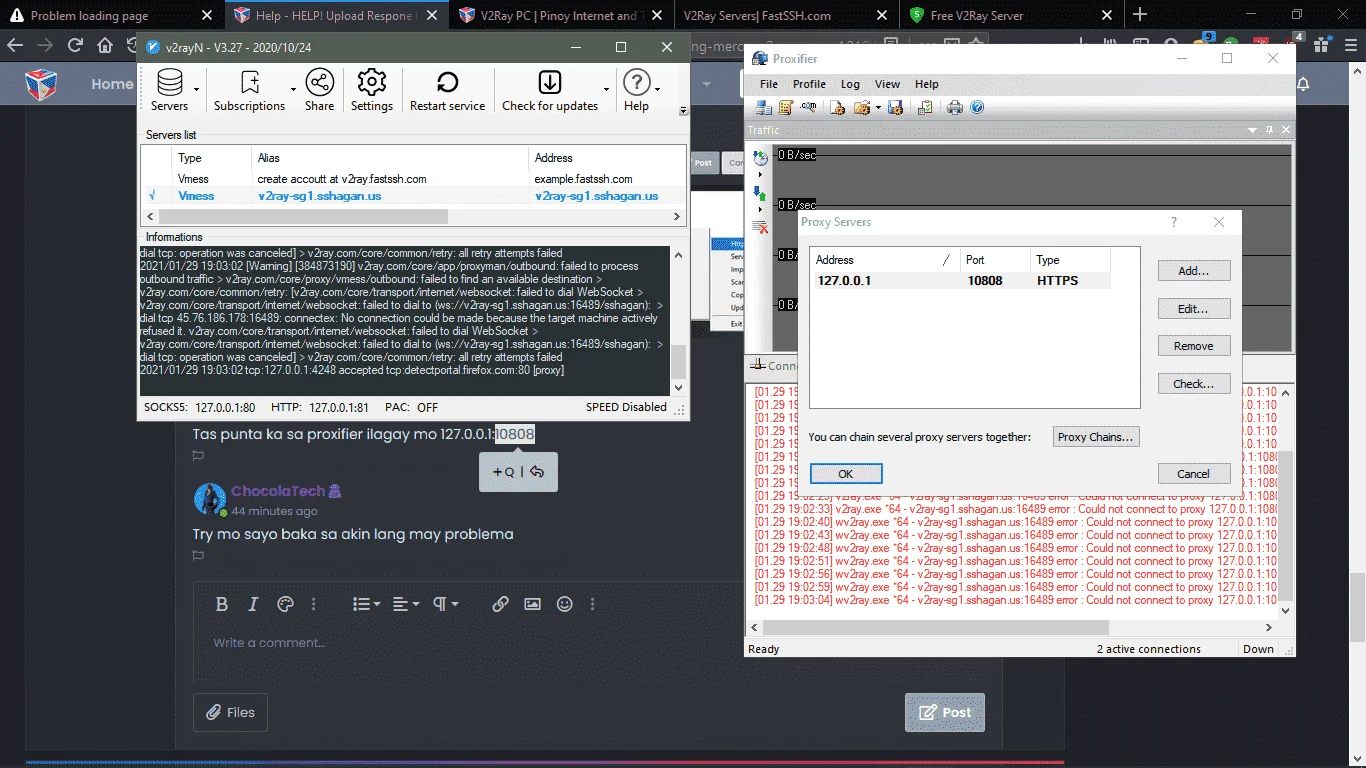
Task: Open v2rayN Settings gear
Action: (x=372, y=90)
